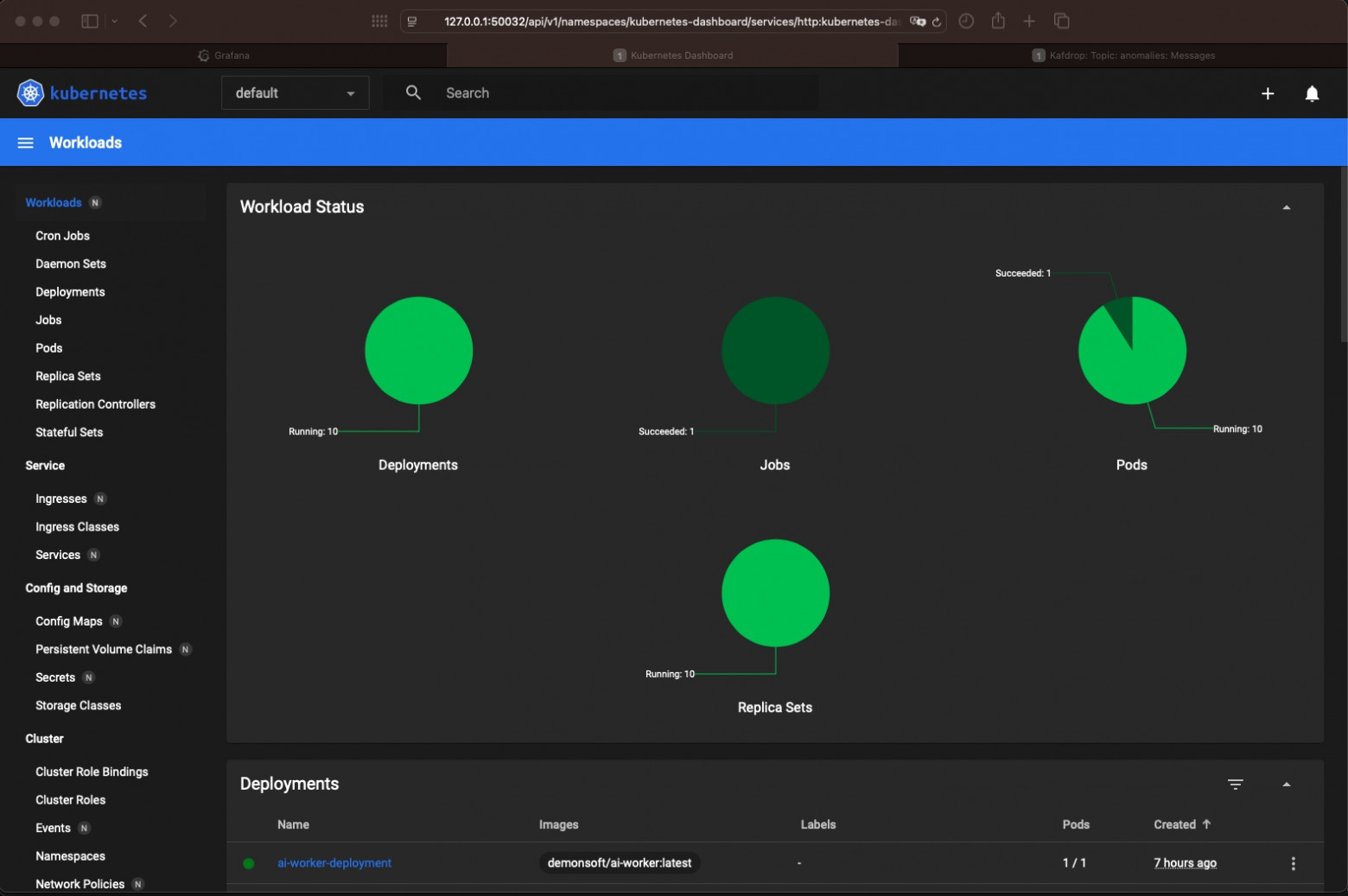Click the Config and Storage heading
1348x896 pixels.
(x=76, y=588)
